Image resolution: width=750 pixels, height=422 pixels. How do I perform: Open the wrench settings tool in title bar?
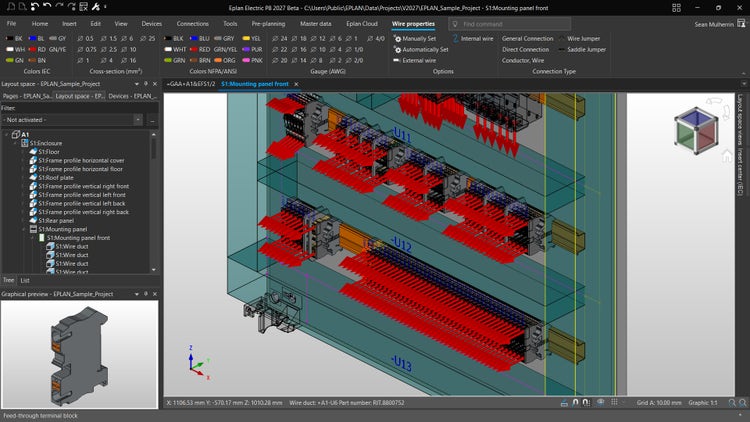[96, 7]
